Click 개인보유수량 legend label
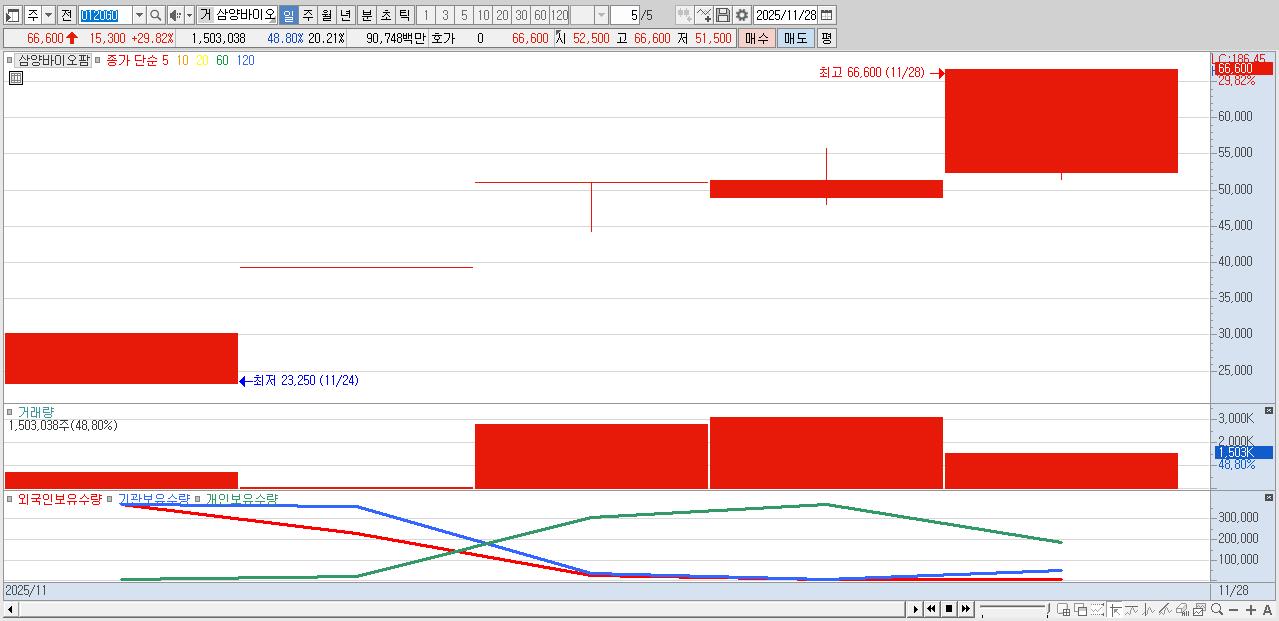The height and width of the screenshot is (621, 1279). pos(242,498)
